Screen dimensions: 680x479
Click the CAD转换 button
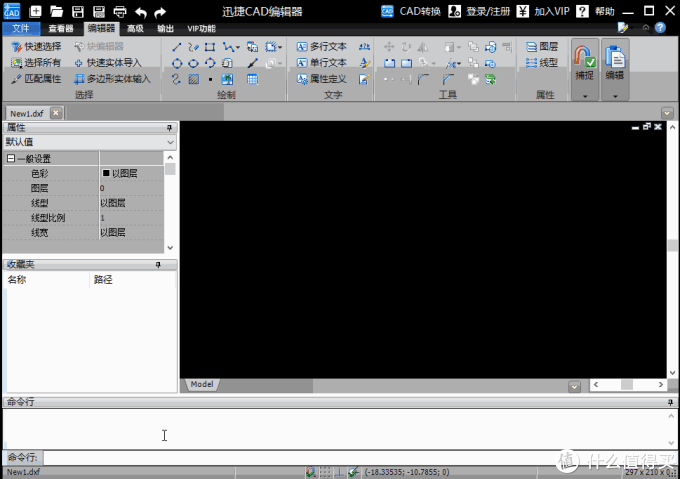[x=411, y=12]
